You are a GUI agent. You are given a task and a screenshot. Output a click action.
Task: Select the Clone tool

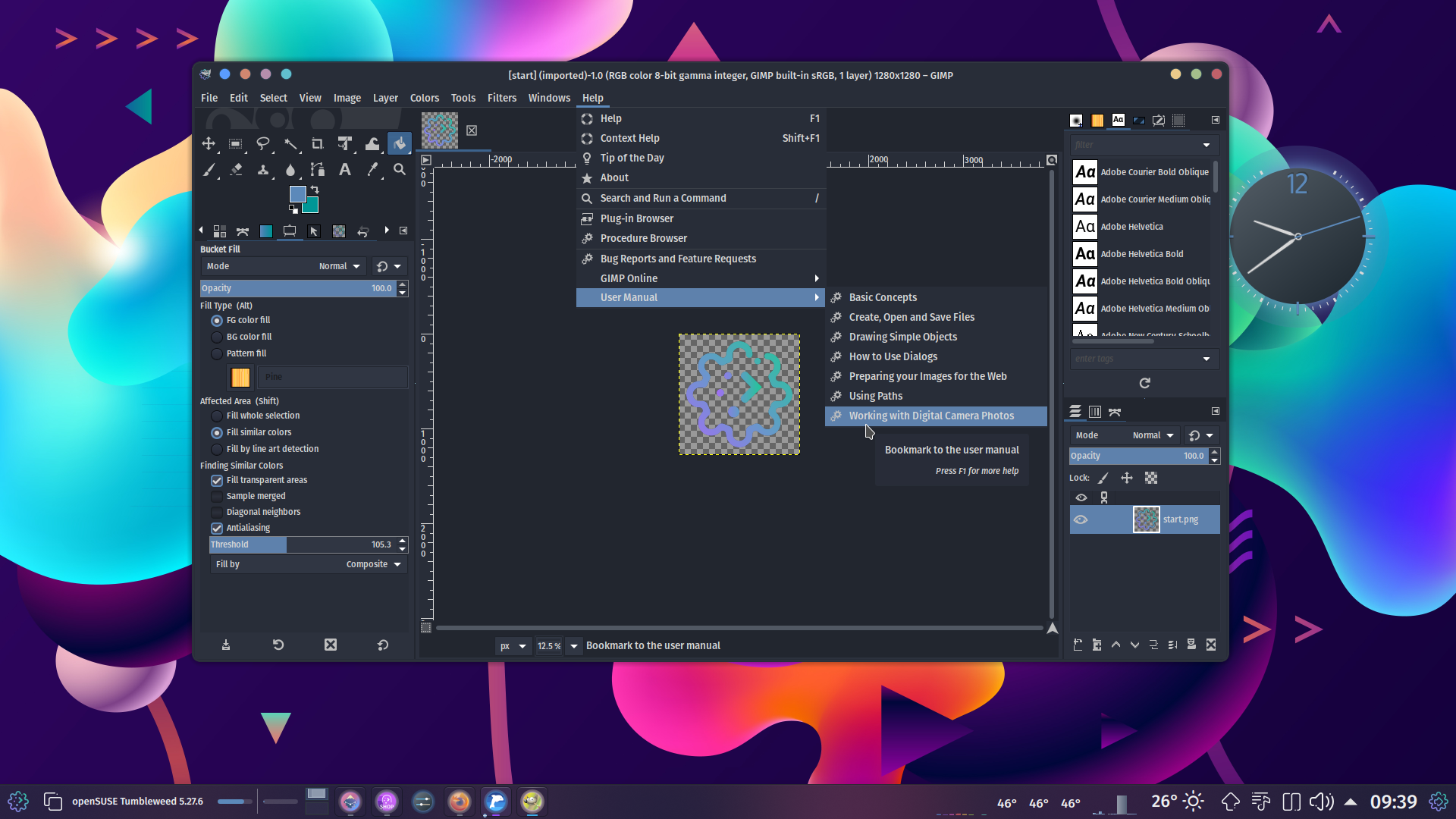(263, 169)
